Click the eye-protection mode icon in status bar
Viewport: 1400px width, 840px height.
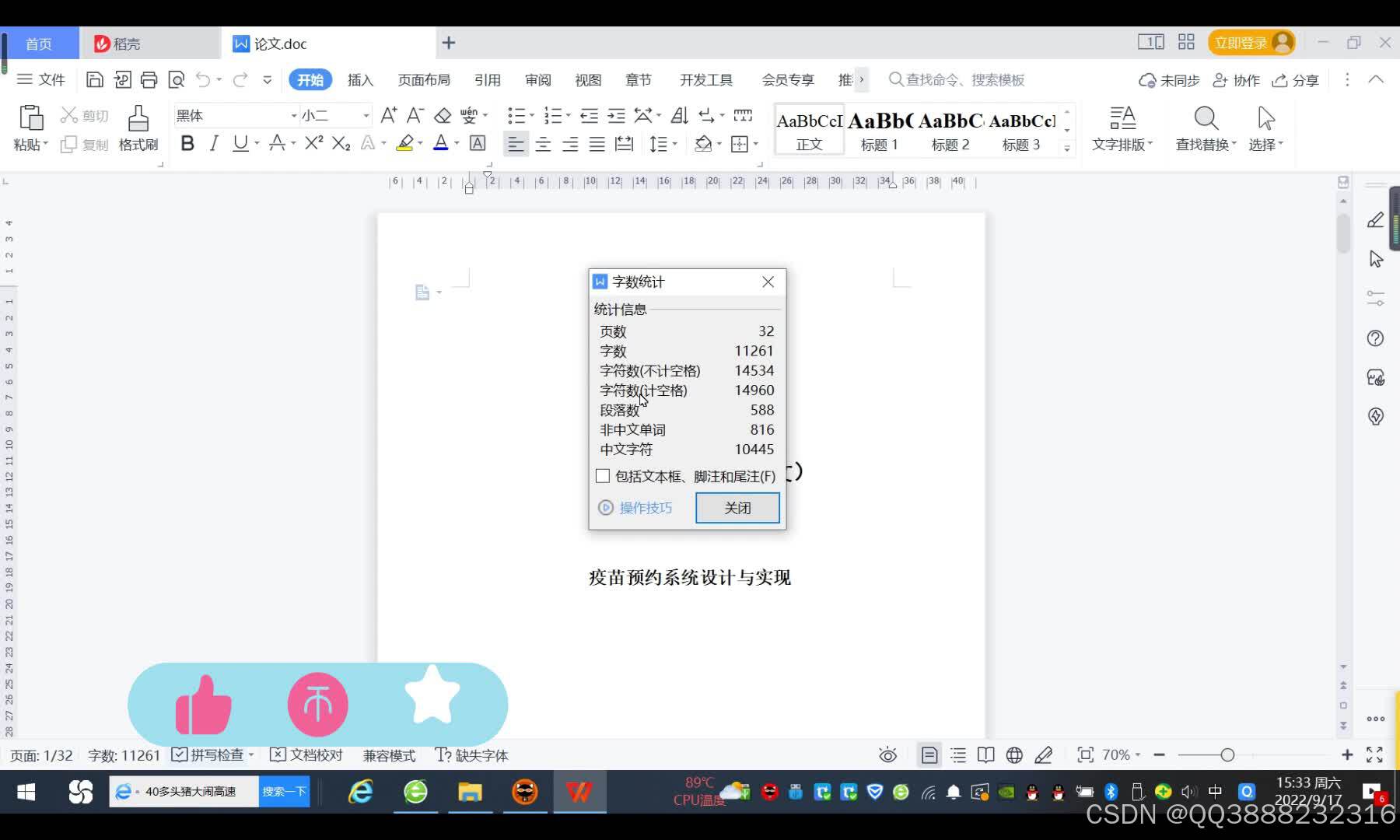point(887,754)
